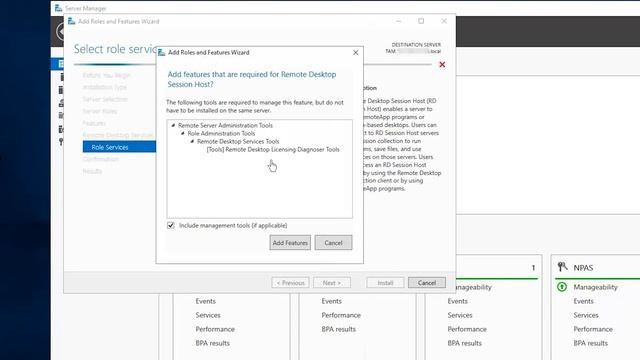
Task: Minimize the outer Add Roles wizard window
Action: [399, 21]
